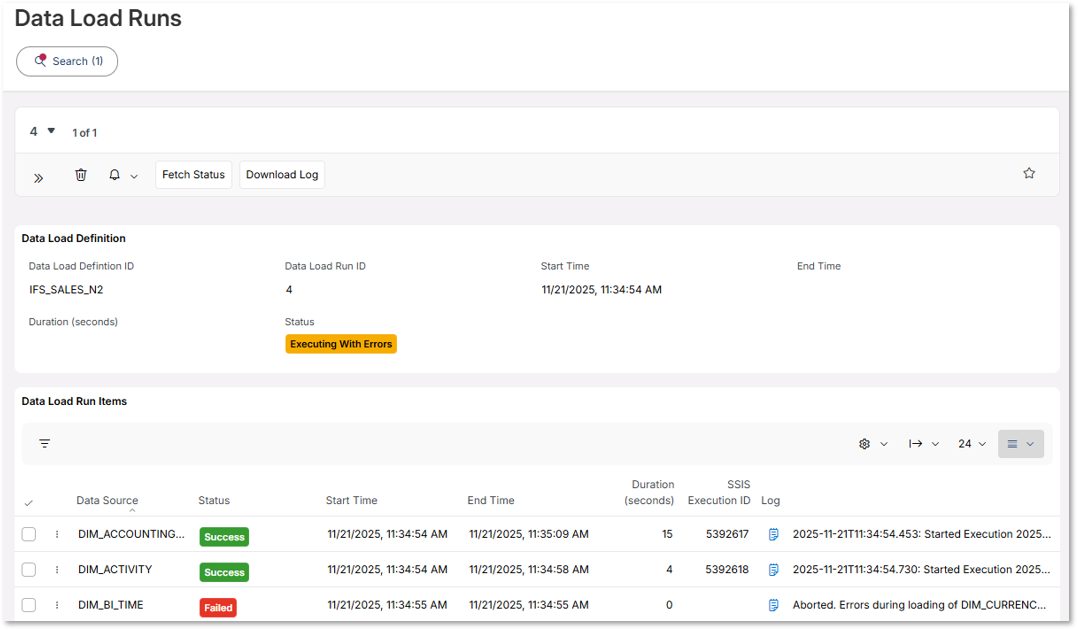Click the export arrow icon
Image resolution: width=1078 pixels, height=630 pixels.
pos(915,444)
